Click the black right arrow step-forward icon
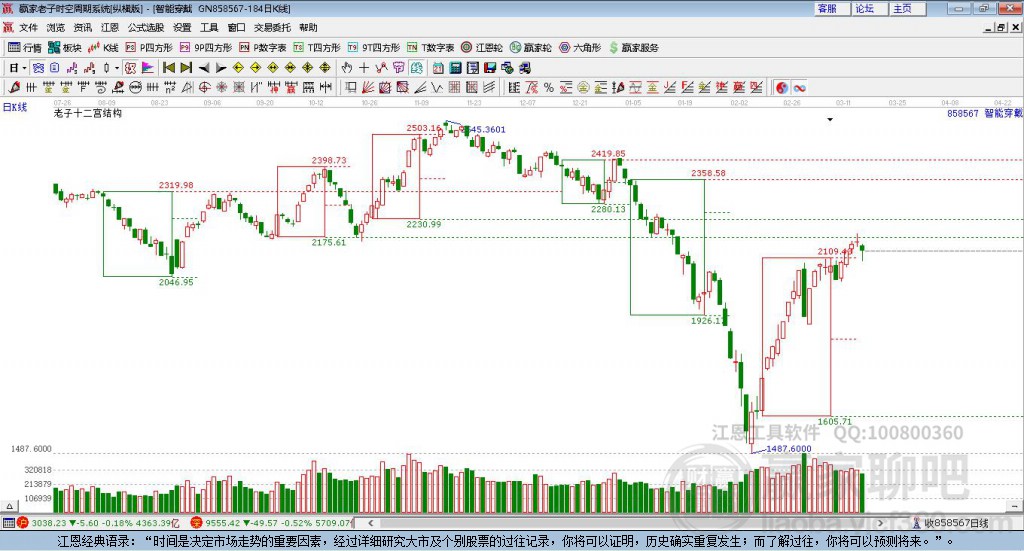1024x551 pixels. tap(221, 68)
